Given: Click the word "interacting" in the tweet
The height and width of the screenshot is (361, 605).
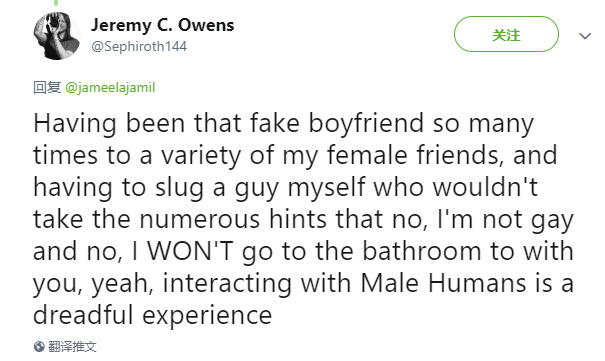Looking at the screenshot, I should pos(227,283).
